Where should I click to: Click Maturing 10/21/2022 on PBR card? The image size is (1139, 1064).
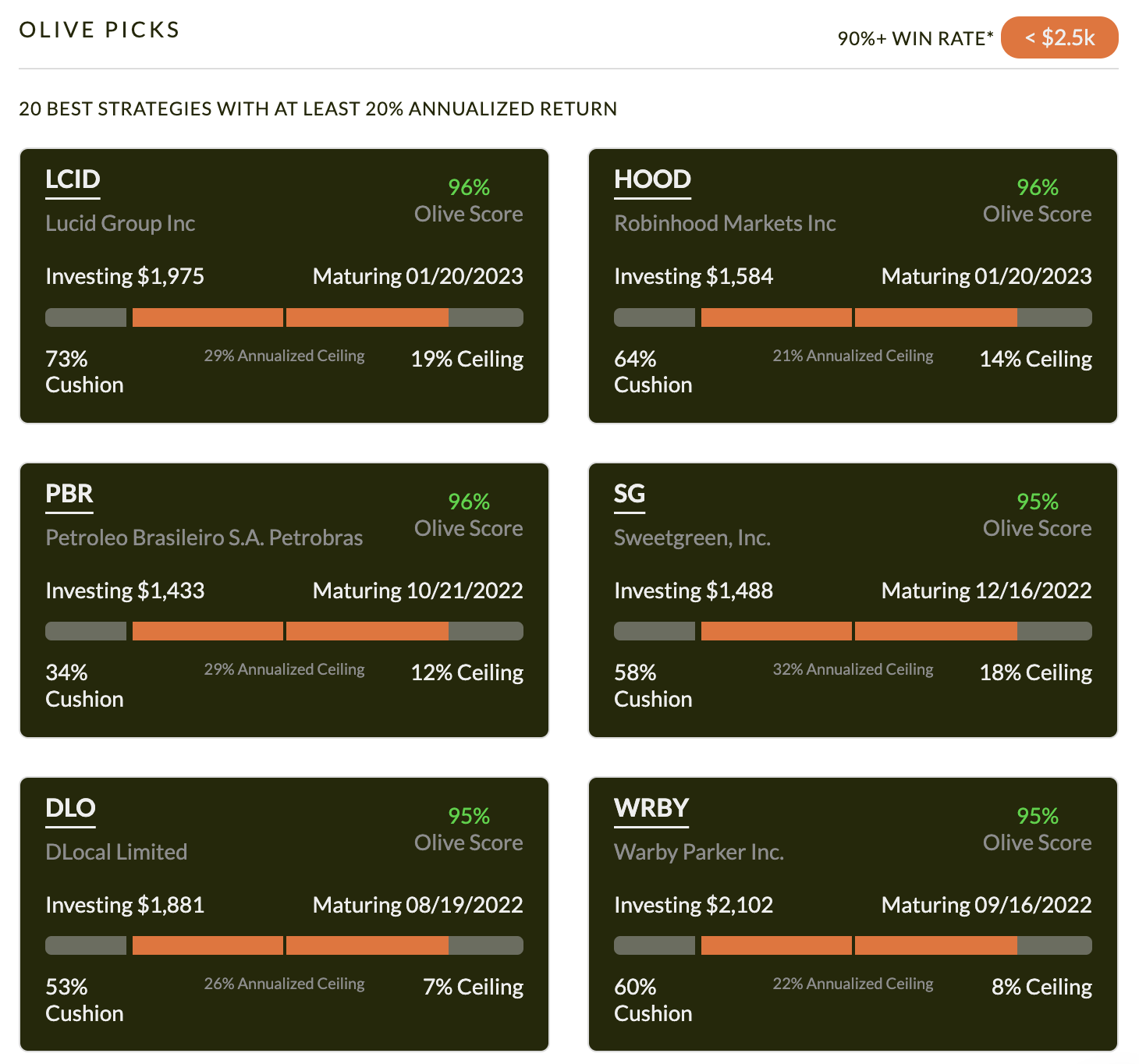tap(418, 591)
